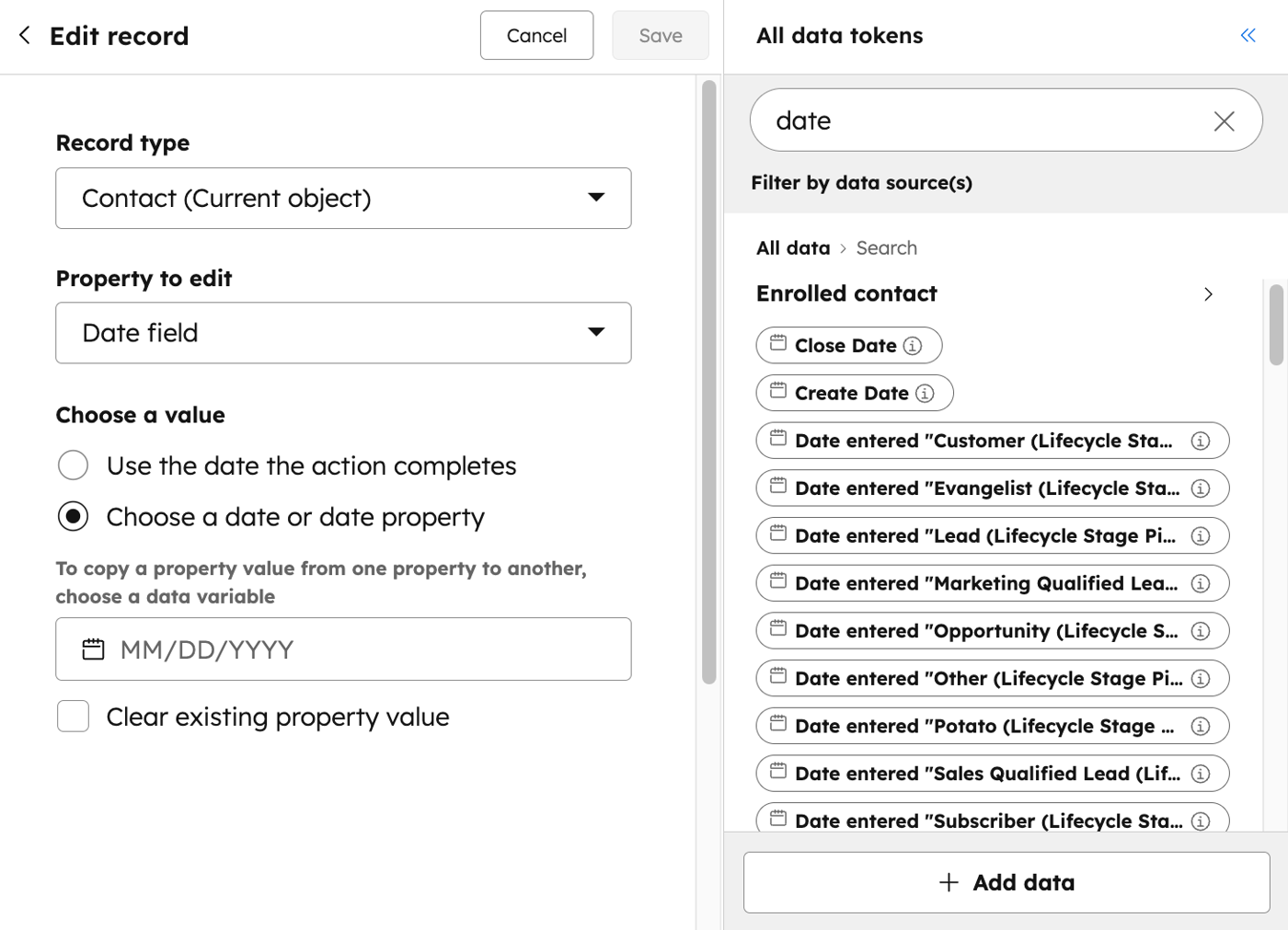The image size is (1288, 930).
Task: Enable Clear existing property value
Action: click(73, 716)
